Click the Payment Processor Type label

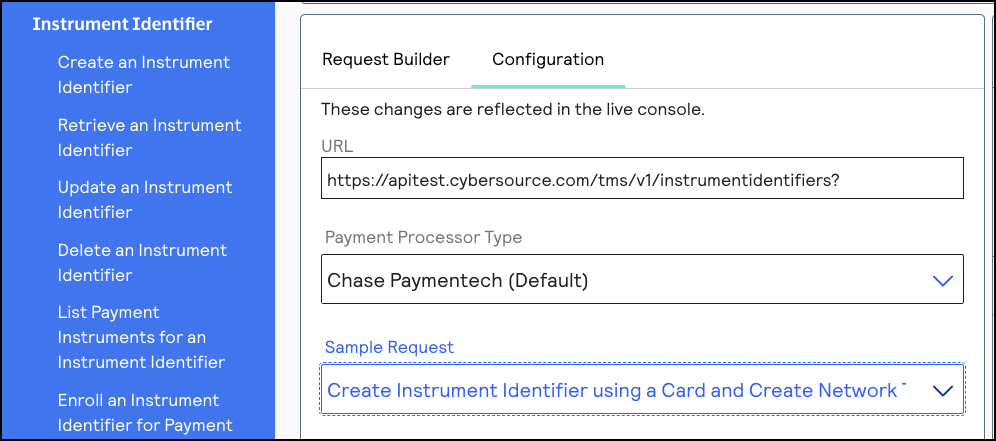pos(423,238)
